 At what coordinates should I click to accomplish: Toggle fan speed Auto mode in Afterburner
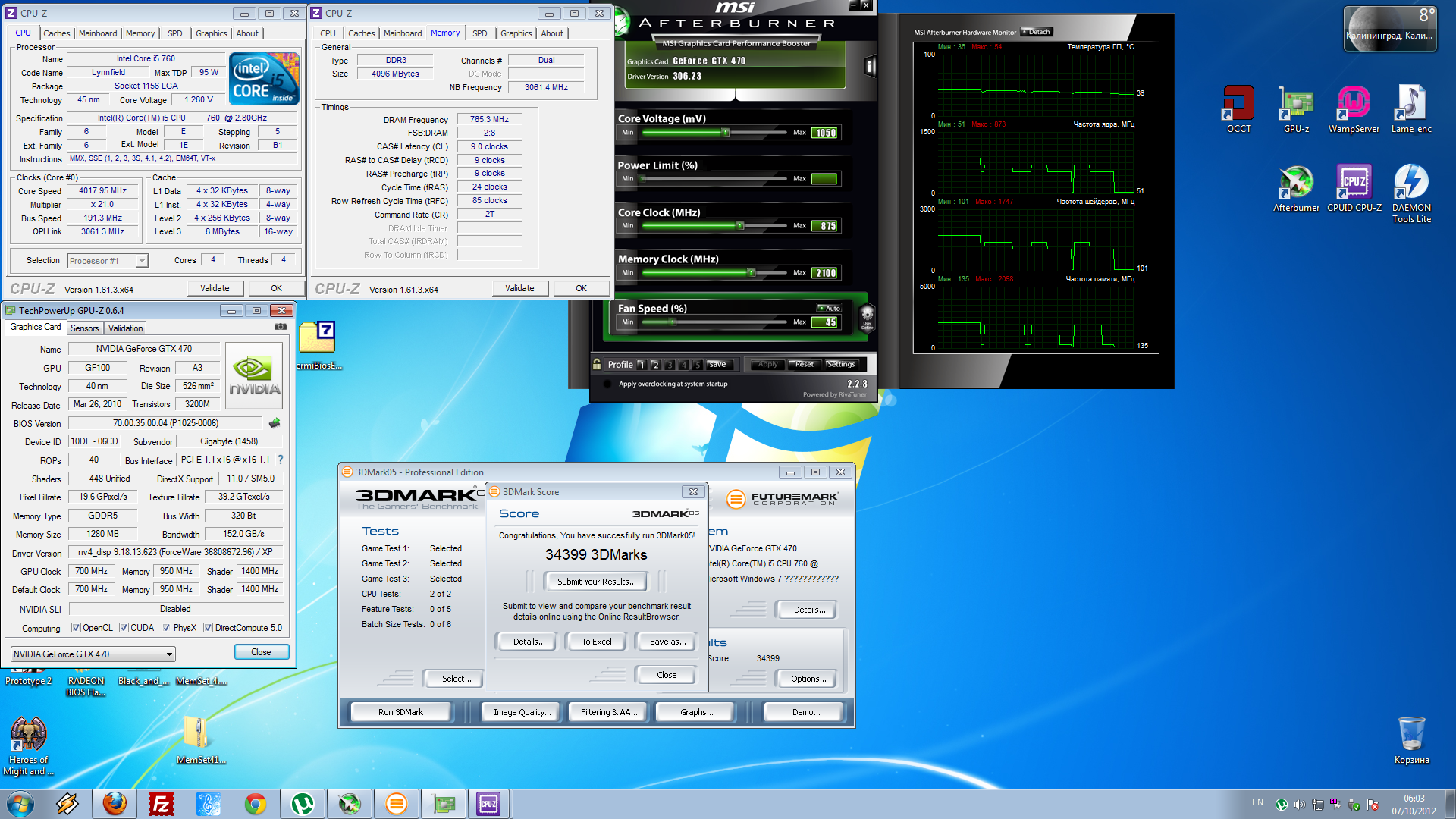(x=829, y=308)
